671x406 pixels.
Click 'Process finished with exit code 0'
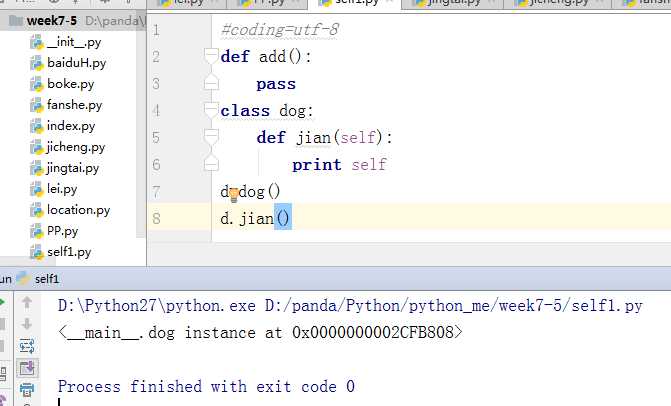point(206,386)
